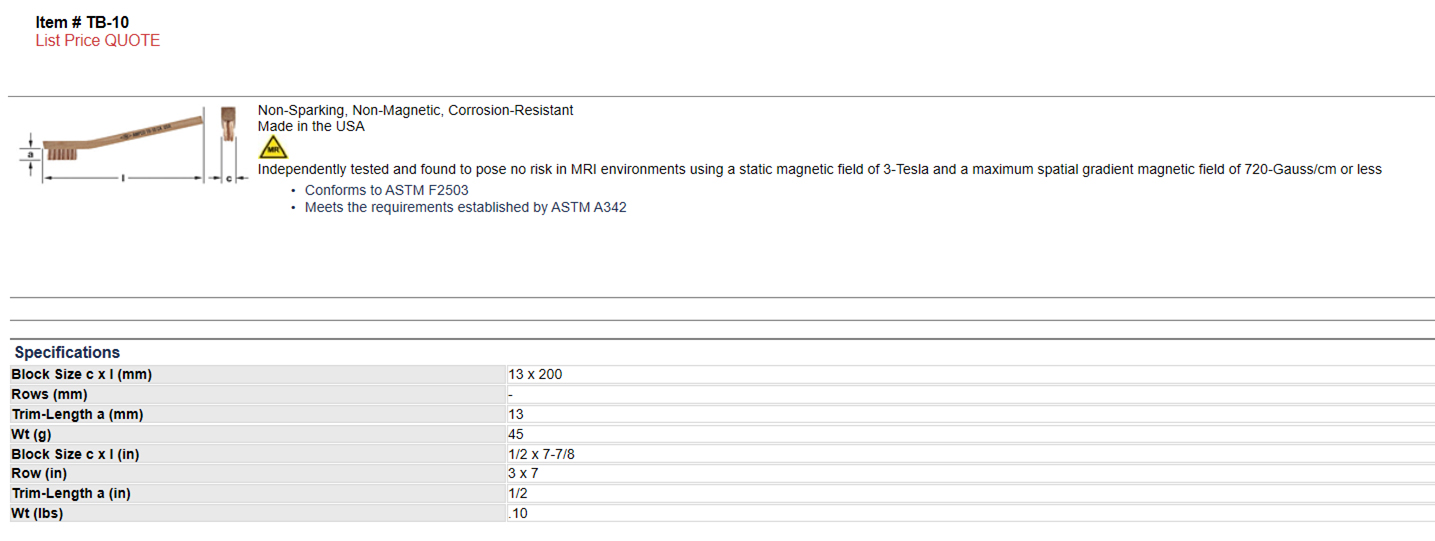
Task: Click the Block Size c x l (mm) label
Action: pos(82,375)
